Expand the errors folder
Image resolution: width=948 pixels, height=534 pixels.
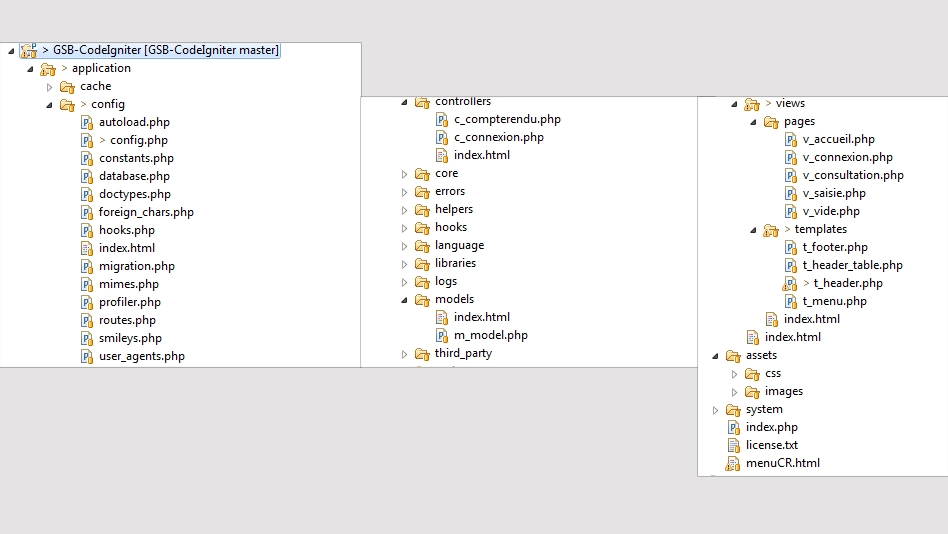click(x=404, y=192)
